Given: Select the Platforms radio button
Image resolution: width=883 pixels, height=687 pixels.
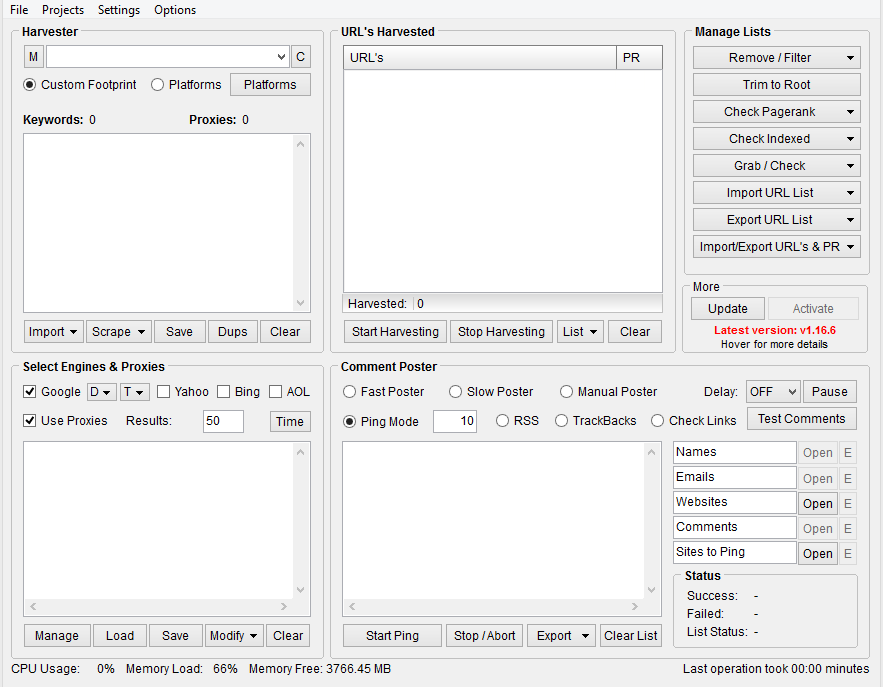Looking at the screenshot, I should [158, 85].
